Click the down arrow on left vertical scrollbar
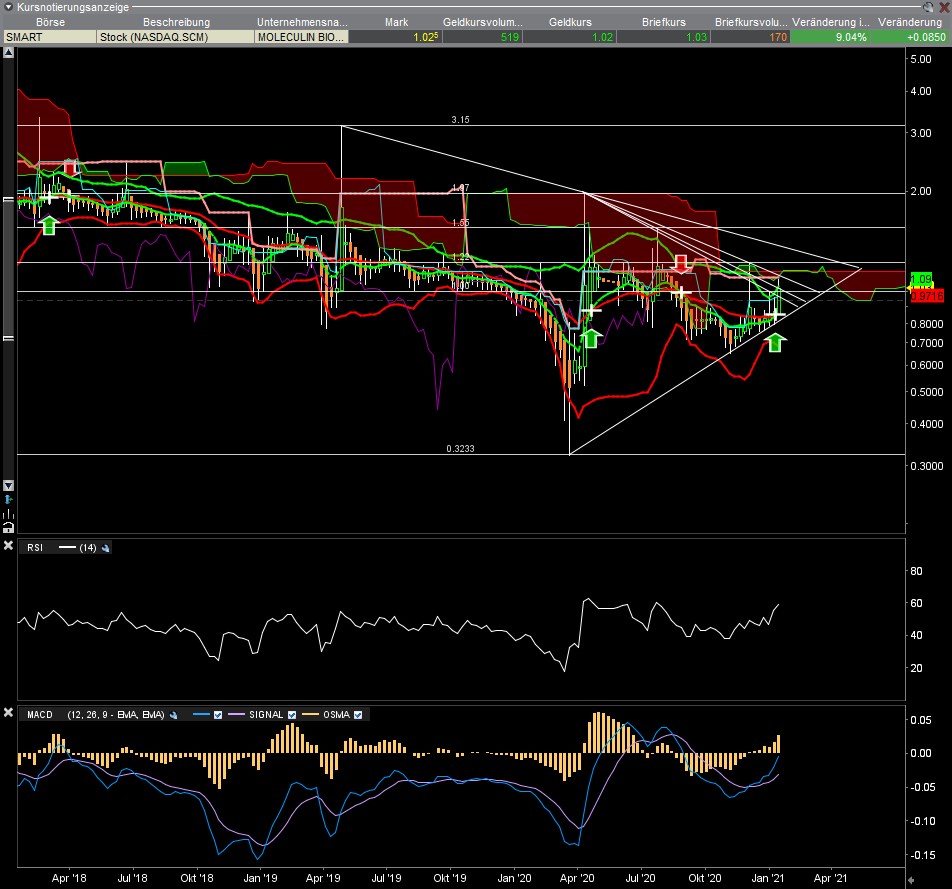The height and width of the screenshot is (889, 952). click(x=9, y=484)
